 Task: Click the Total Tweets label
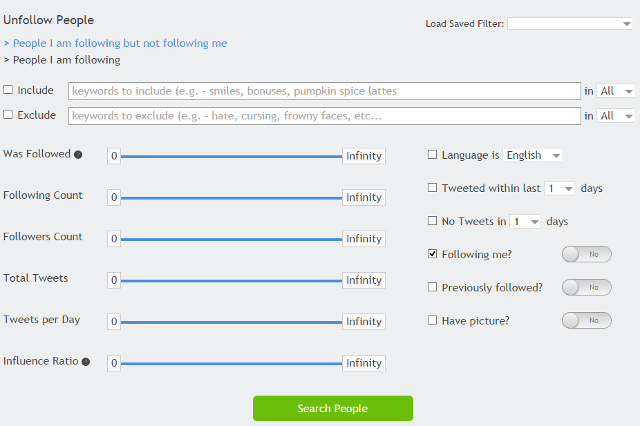click(x=36, y=278)
